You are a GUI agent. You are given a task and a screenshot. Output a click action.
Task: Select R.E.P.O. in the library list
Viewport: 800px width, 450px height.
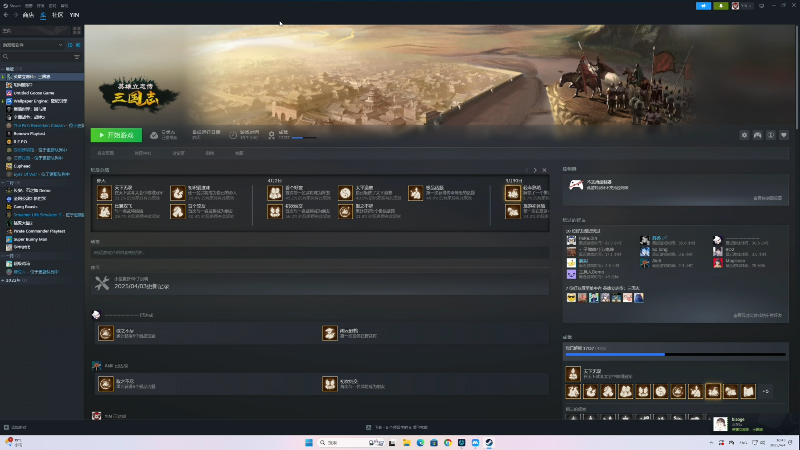point(20,142)
